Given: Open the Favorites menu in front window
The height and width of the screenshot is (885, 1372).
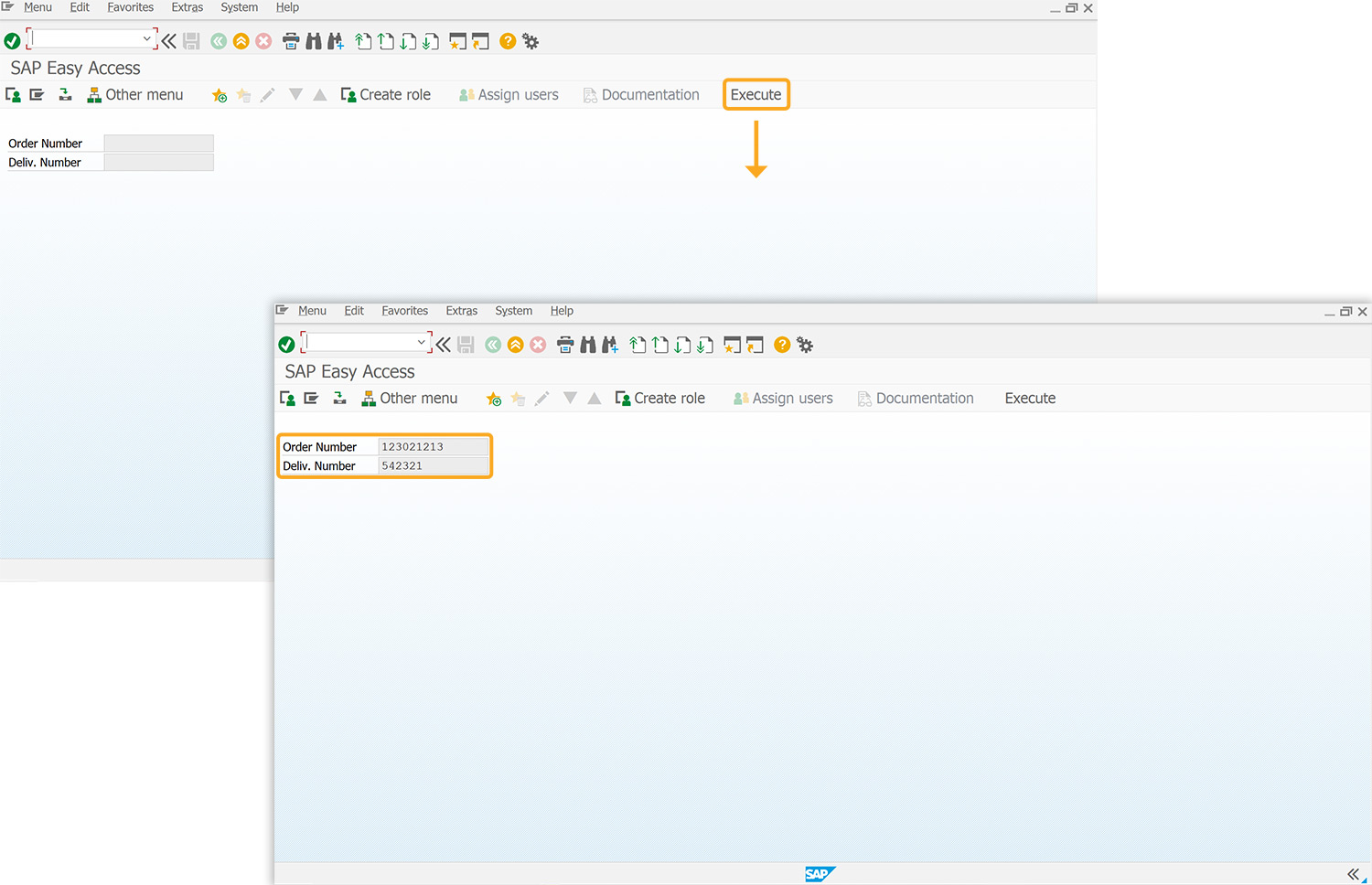Looking at the screenshot, I should (405, 311).
